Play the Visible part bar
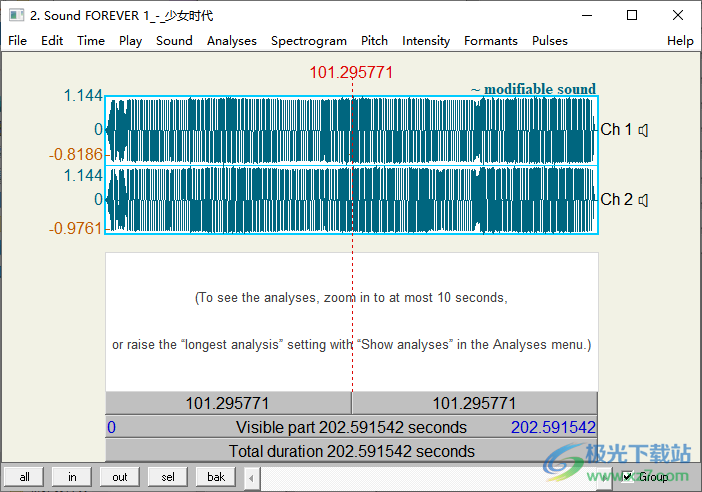Screen dimensions: 702x492 (351, 427)
